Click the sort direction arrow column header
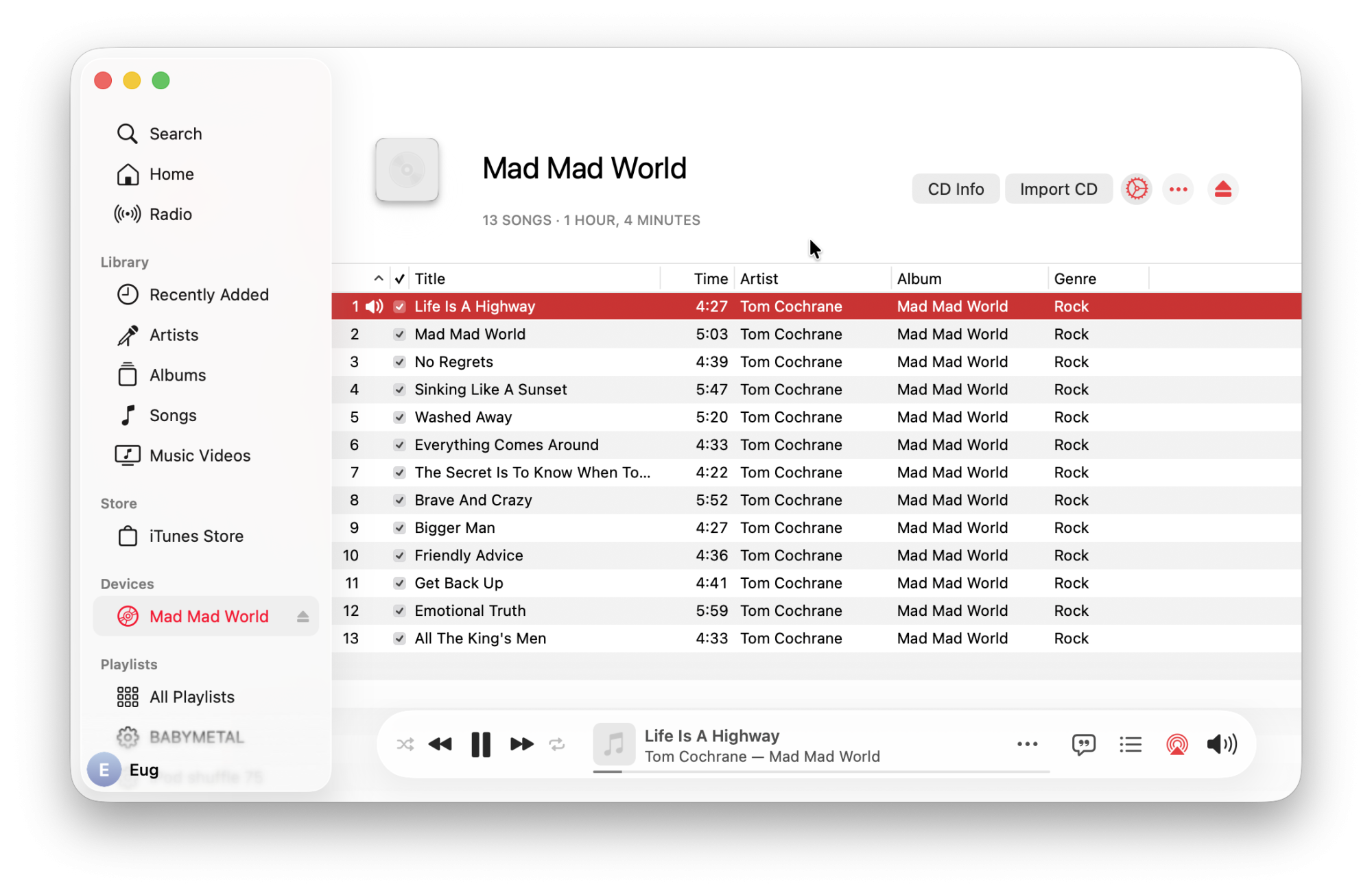The width and height of the screenshot is (1372, 895). click(378, 278)
